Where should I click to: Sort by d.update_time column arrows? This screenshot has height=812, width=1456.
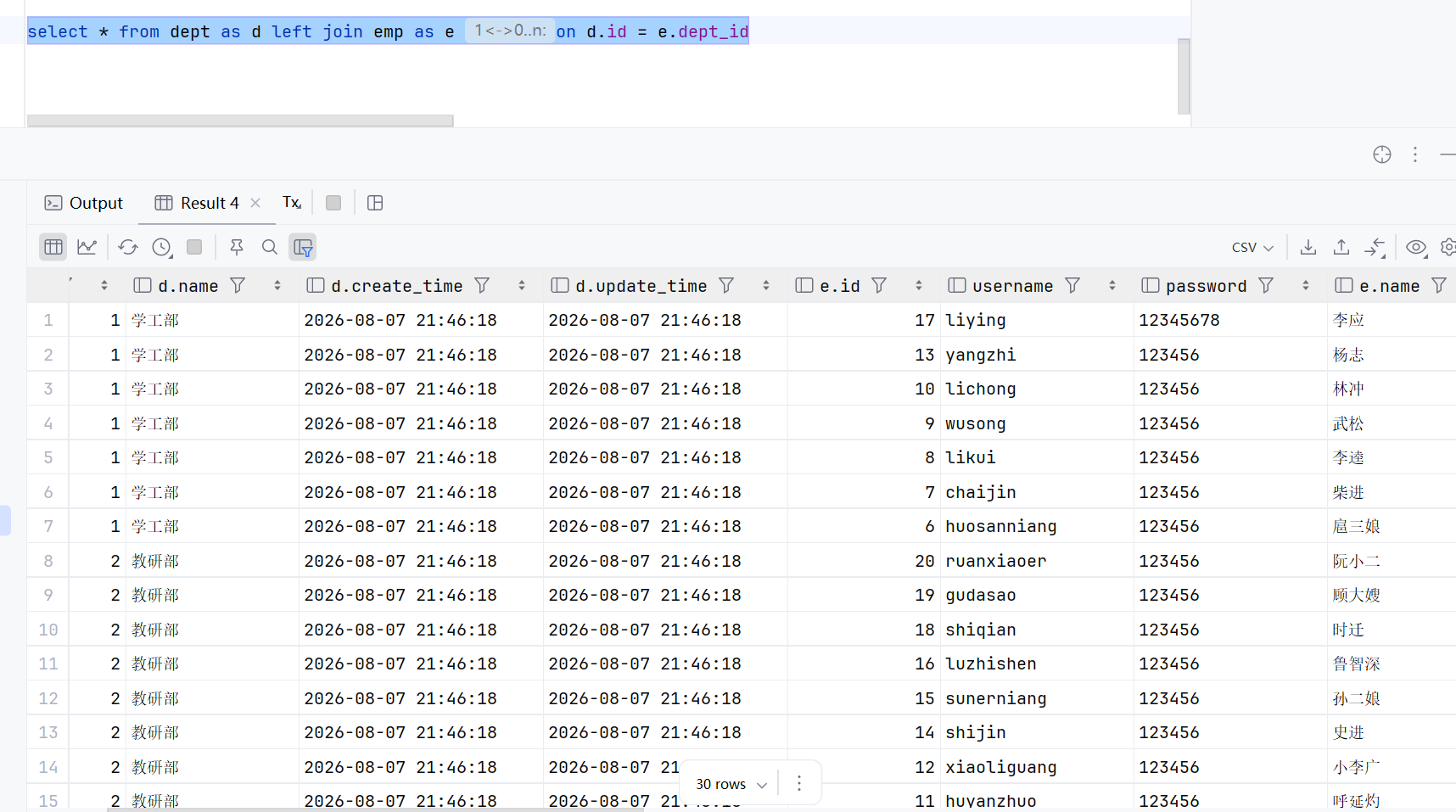click(x=766, y=286)
